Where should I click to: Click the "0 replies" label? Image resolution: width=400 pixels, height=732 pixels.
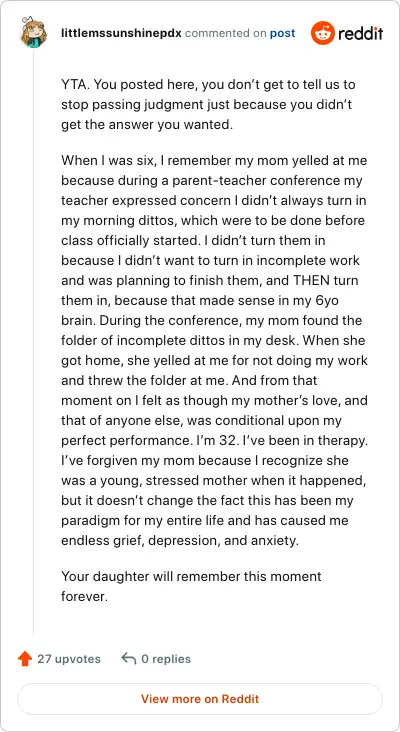coord(166,659)
